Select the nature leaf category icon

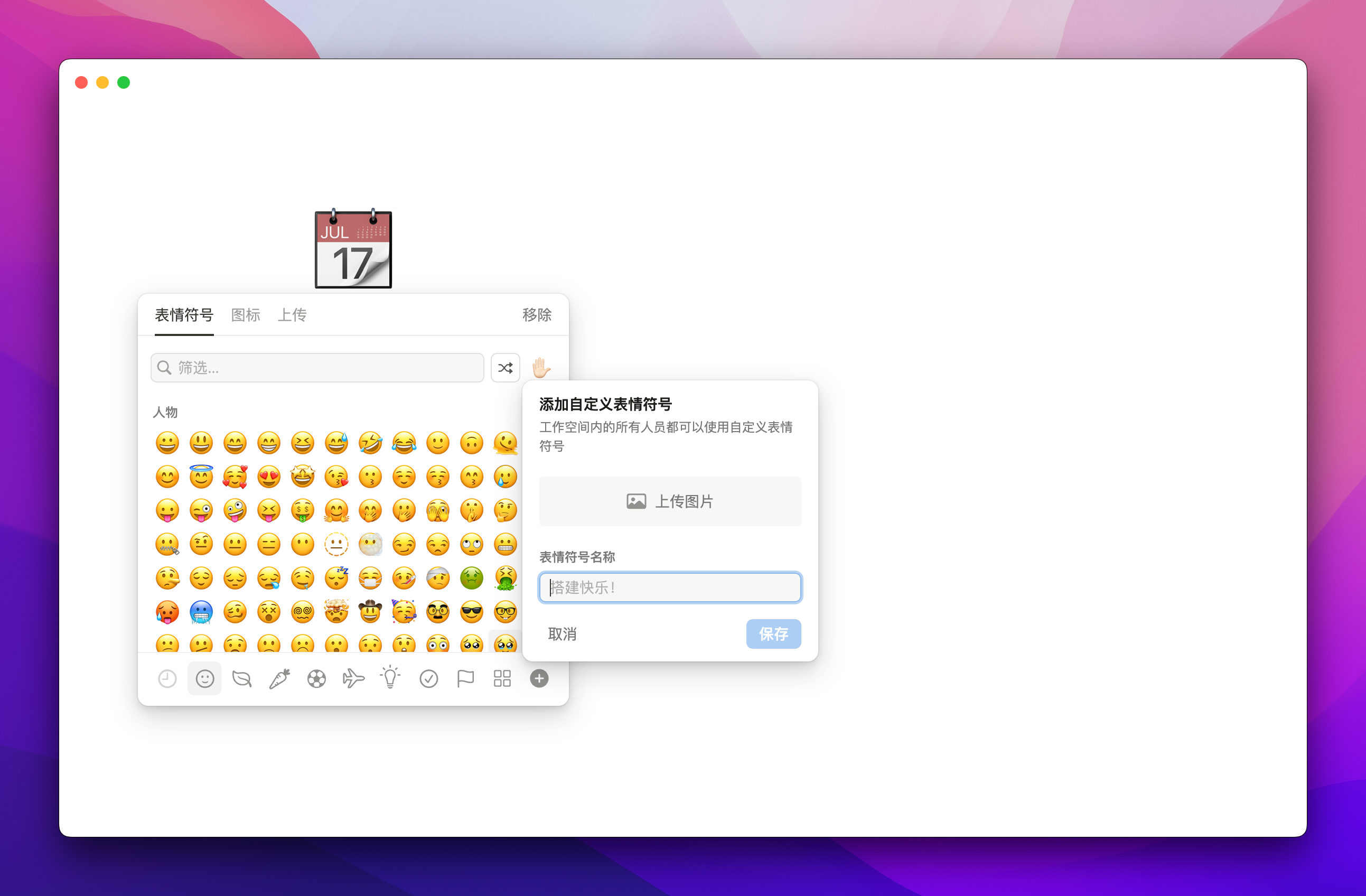(241, 679)
